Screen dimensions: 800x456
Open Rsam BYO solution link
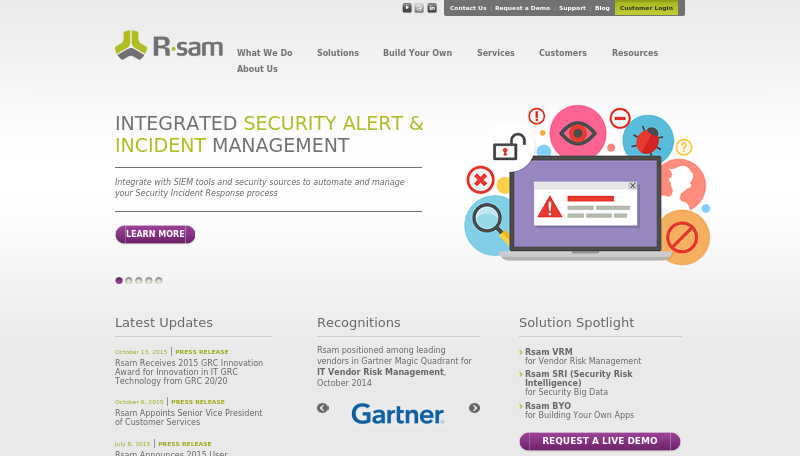[548, 406]
